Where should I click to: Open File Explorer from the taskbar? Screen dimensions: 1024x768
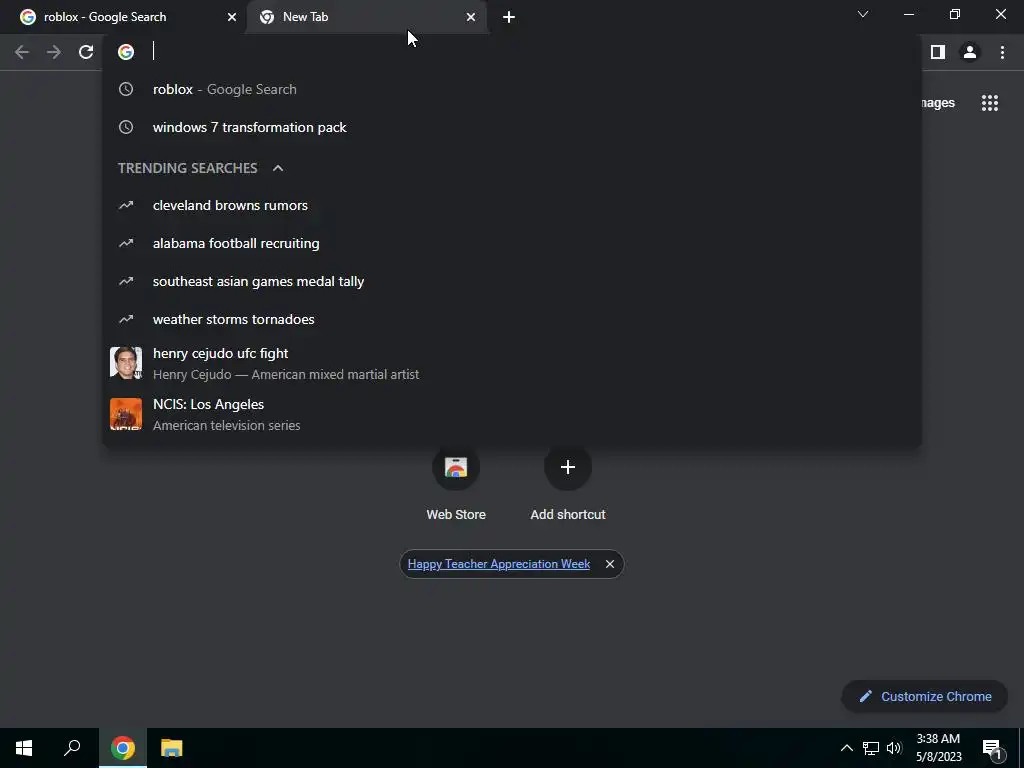click(172, 748)
